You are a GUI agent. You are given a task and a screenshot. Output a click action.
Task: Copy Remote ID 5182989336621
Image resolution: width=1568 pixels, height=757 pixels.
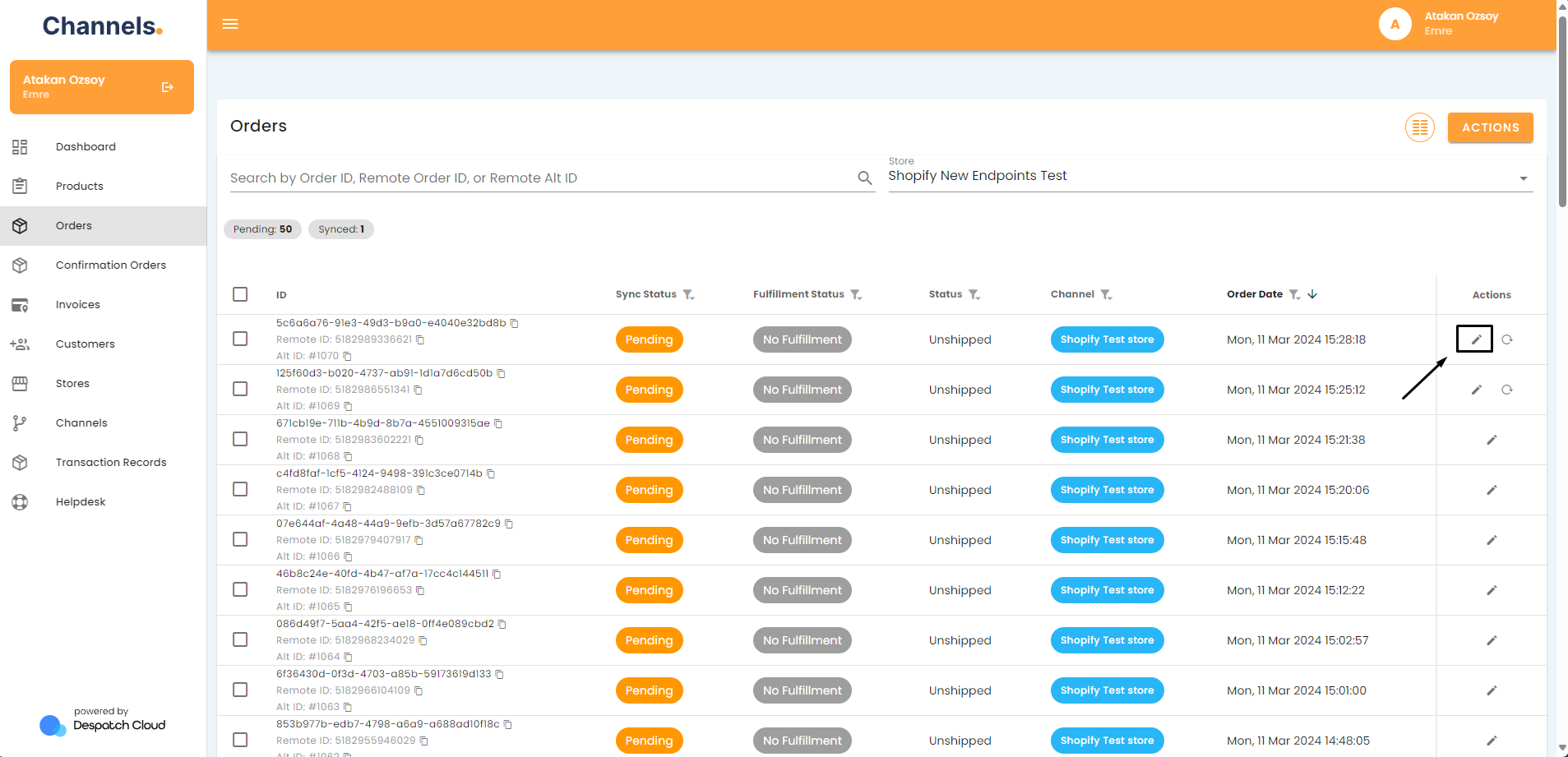click(420, 339)
